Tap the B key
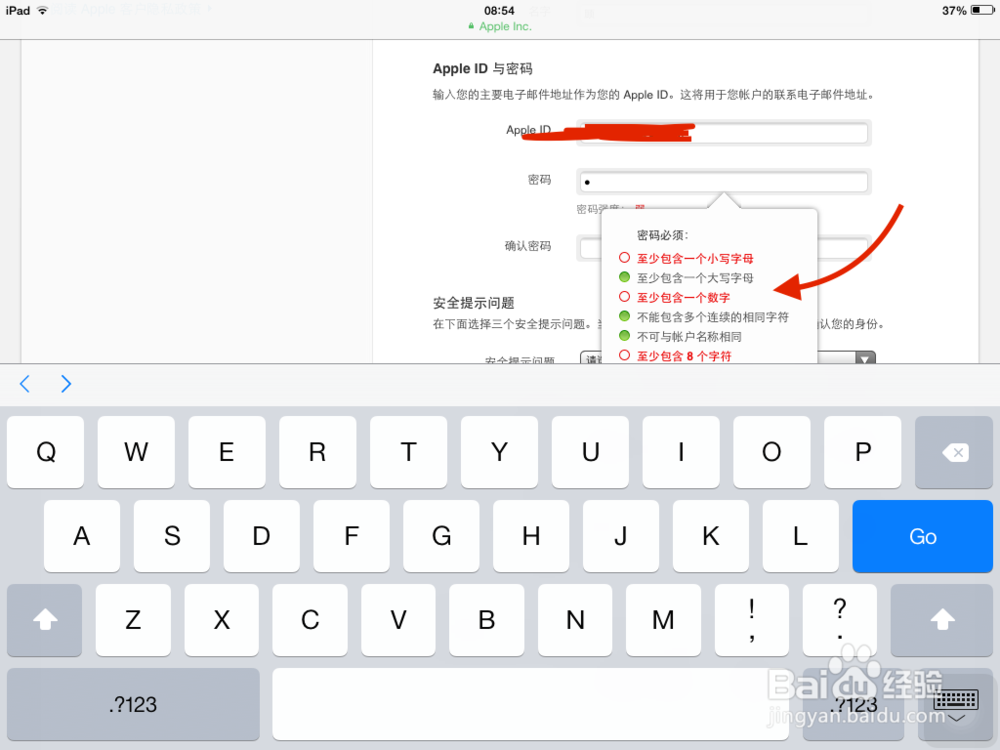The height and width of the screenshot is (750, 1000). coord(487,619)
